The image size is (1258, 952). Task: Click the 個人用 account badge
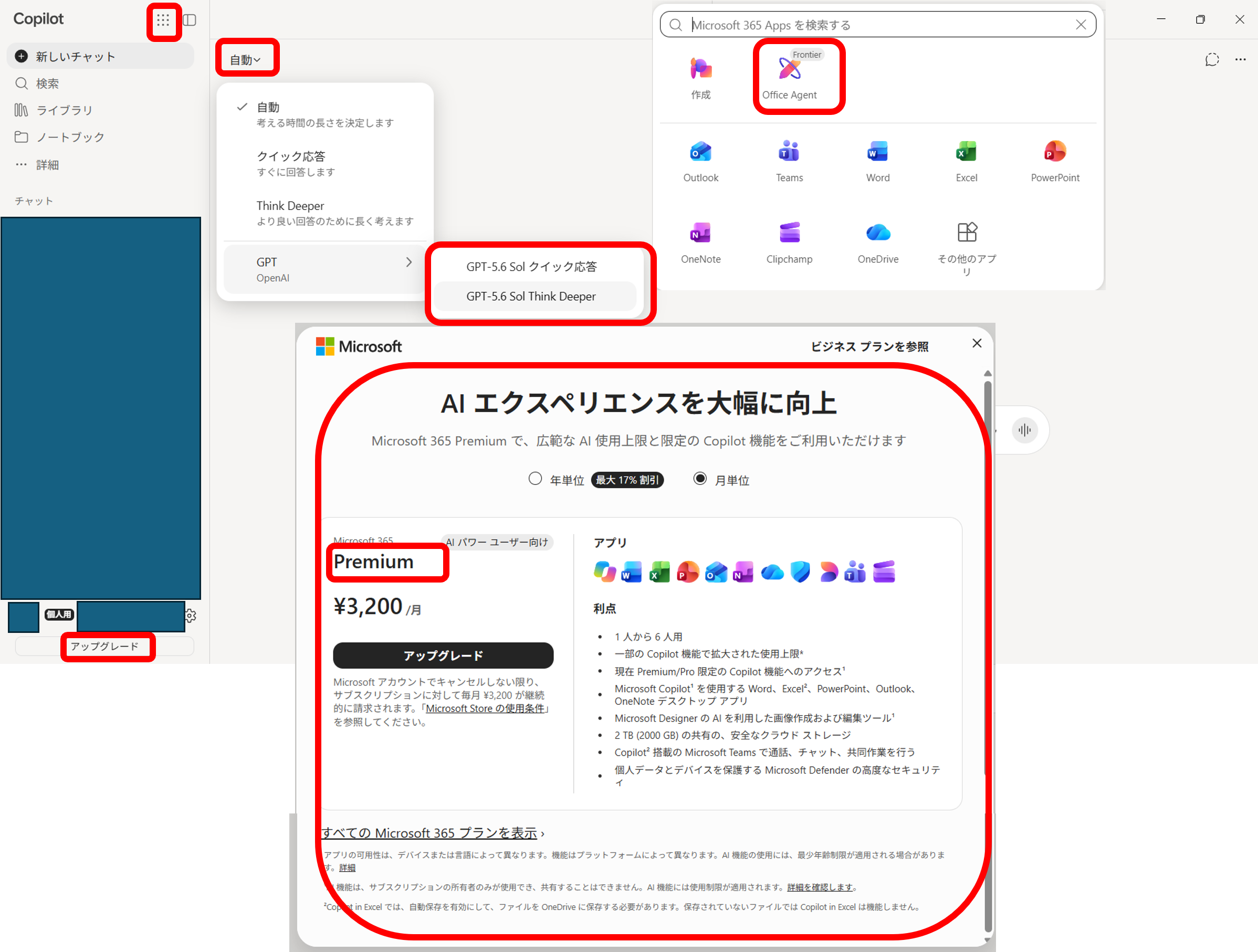tap(59, 615)
